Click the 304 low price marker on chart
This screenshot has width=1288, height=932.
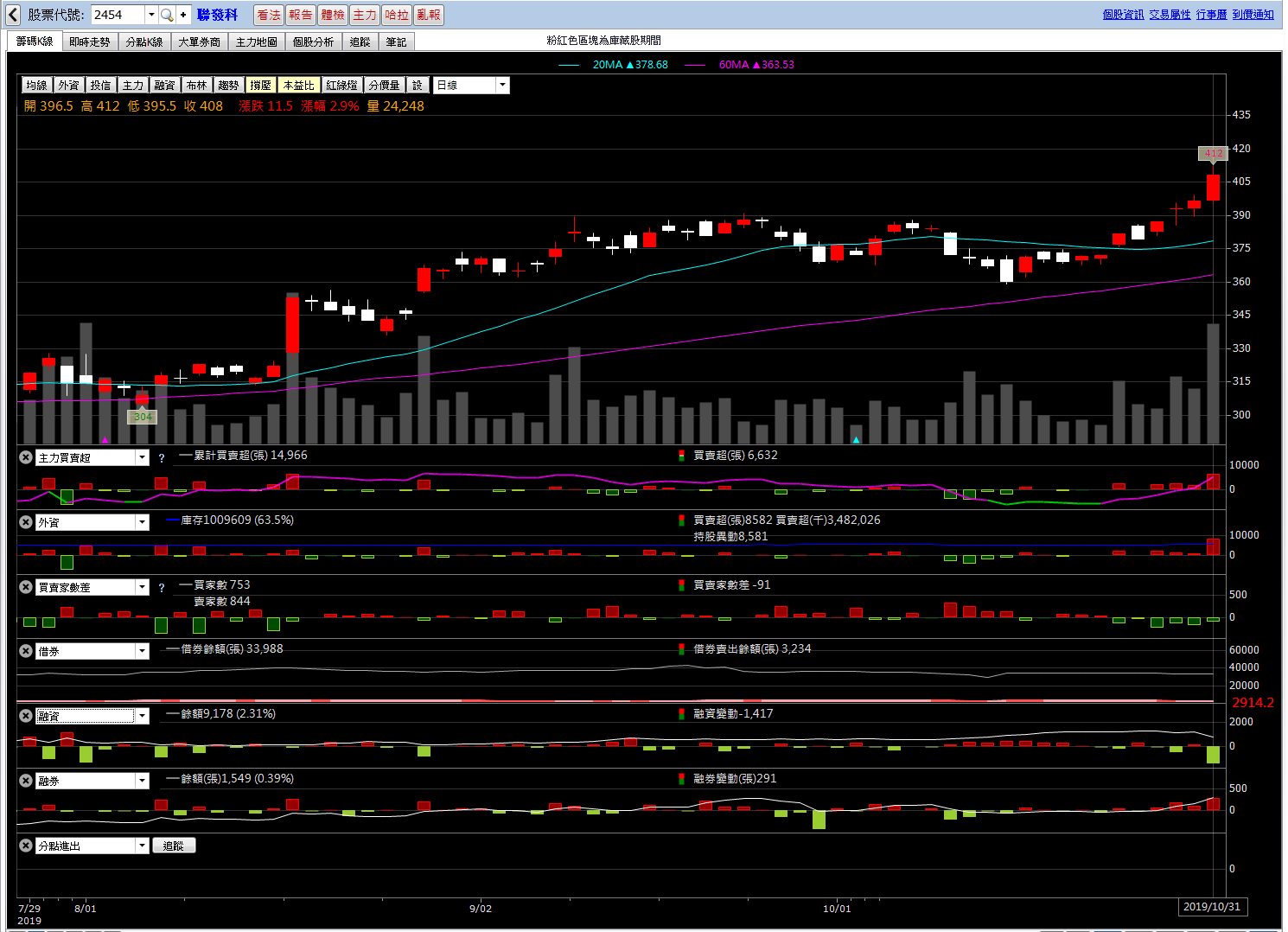pos(143,417)
